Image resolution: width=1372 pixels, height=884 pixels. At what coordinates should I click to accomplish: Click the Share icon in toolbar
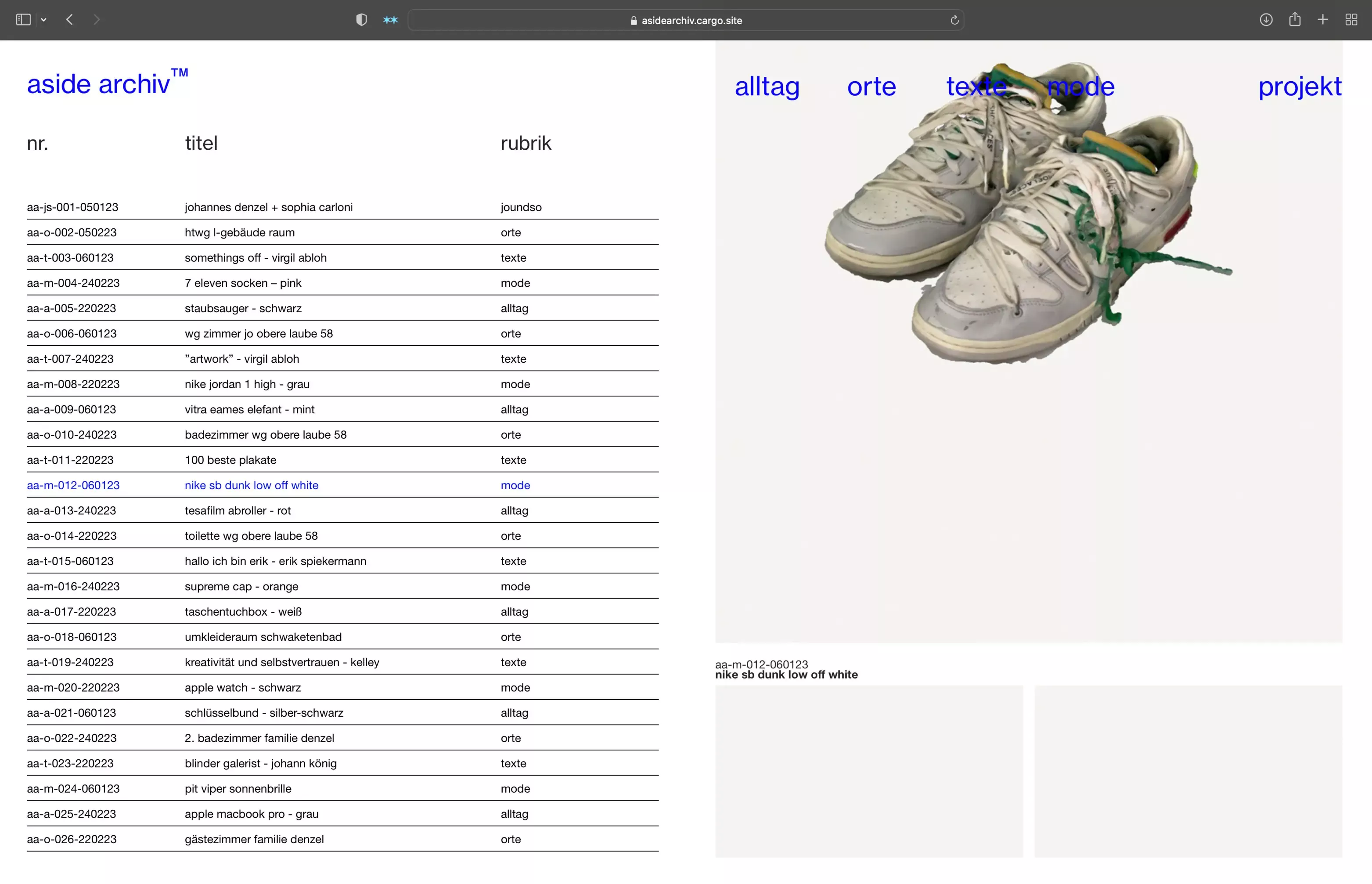tap(1295, 20)
